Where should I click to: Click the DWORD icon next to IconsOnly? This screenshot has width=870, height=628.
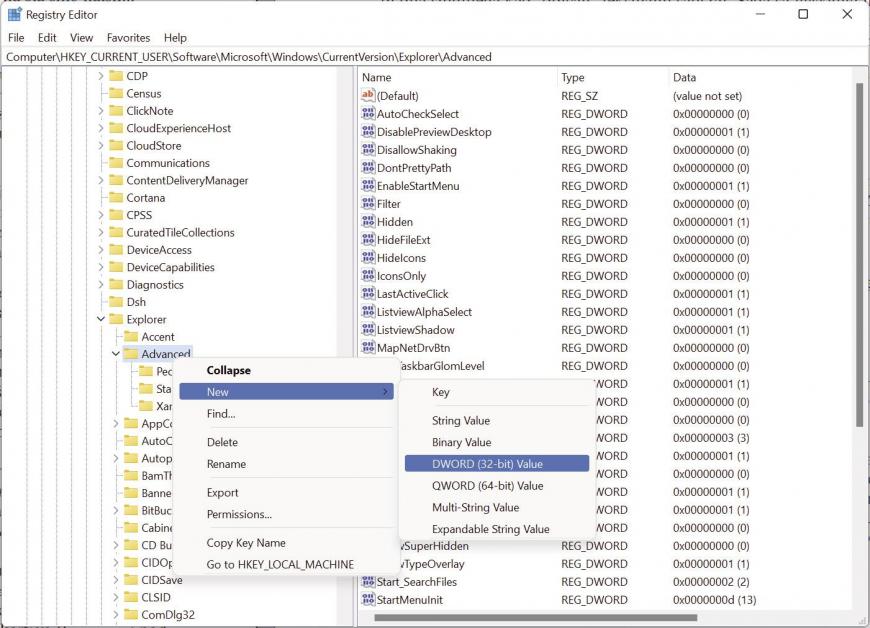pos(368,276)
